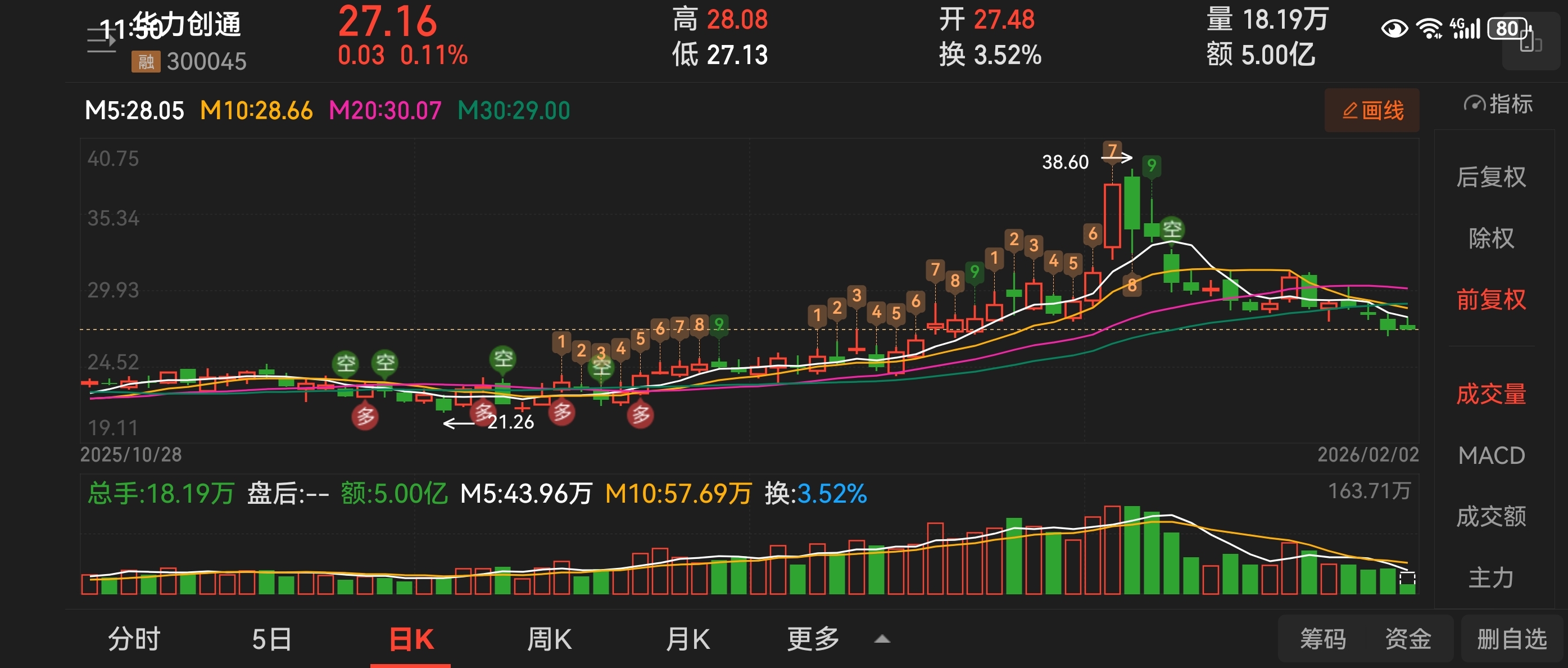
Task: Switch sub-chart to 成交额
Action: tap(1490, 516)
